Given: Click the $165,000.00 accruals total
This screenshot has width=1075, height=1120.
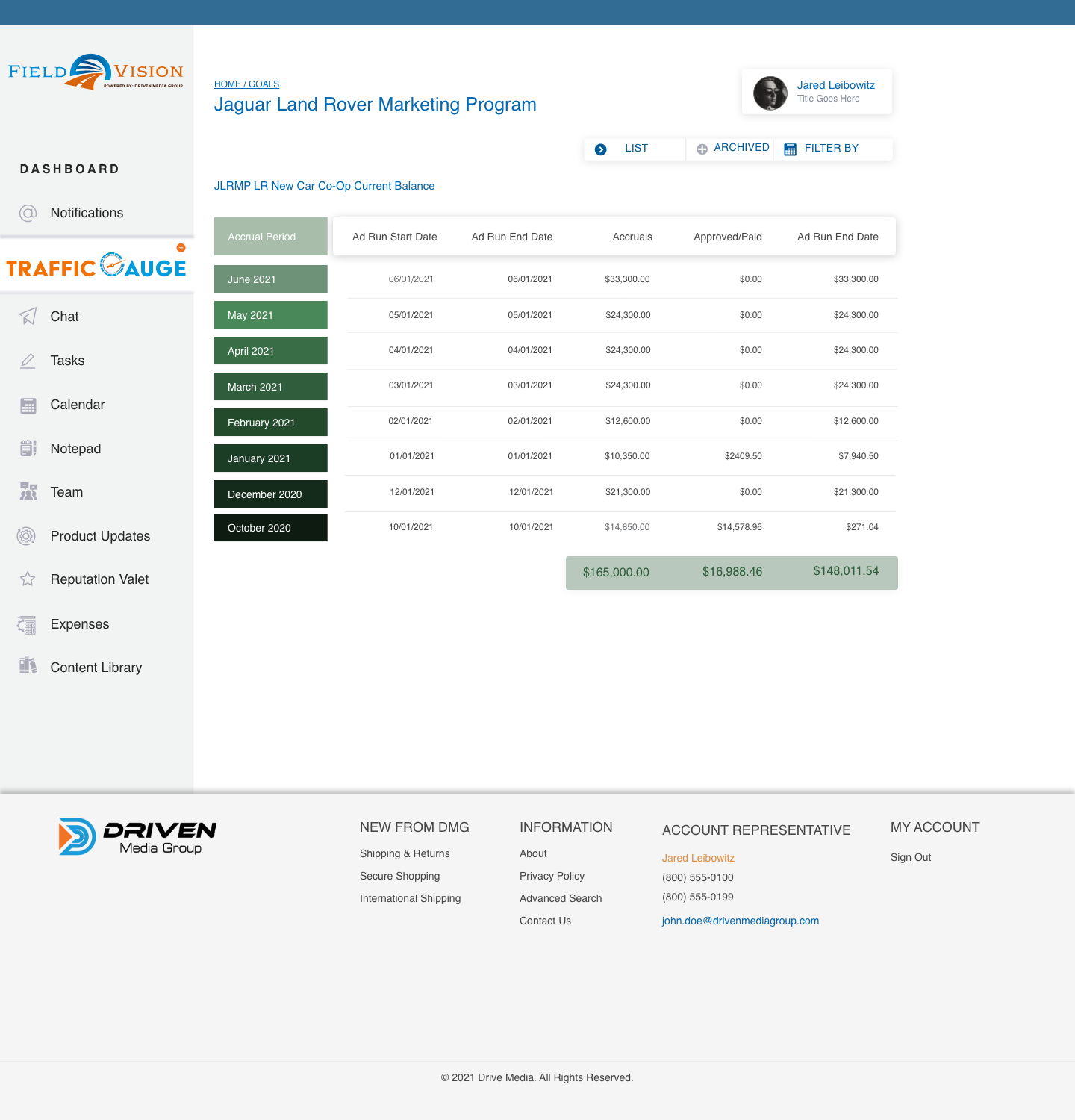Looking at the screenshot, I should 616,572.
